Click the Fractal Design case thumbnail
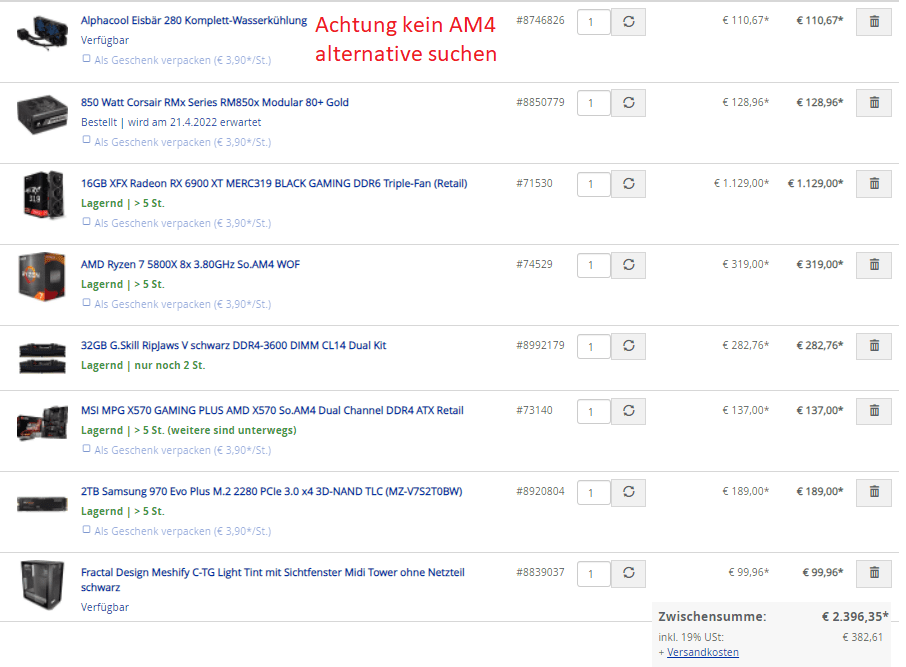The image size is (906, 667). tap(42, 584)
